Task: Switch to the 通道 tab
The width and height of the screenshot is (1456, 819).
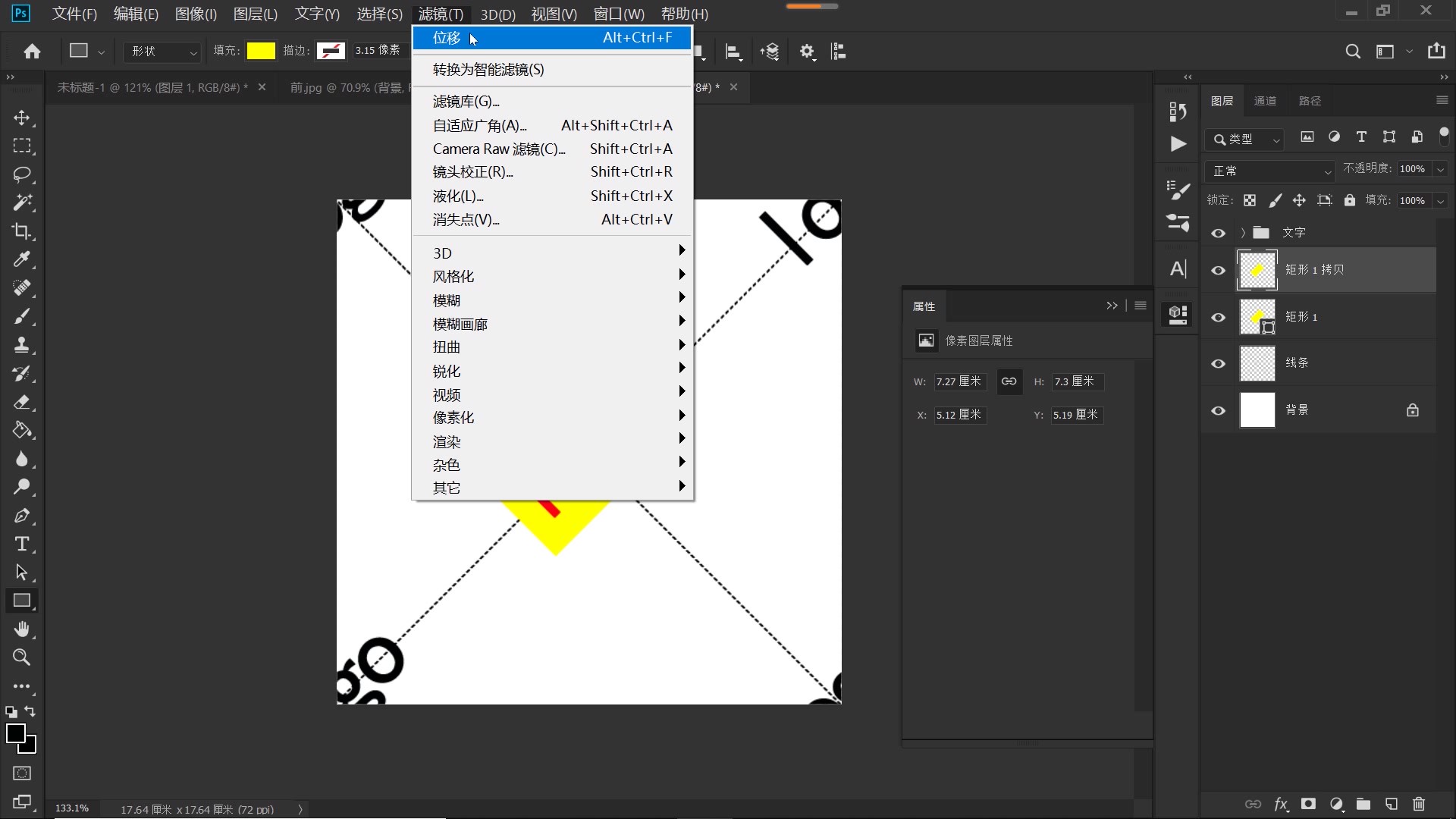Action: (x=1266, y=100)
